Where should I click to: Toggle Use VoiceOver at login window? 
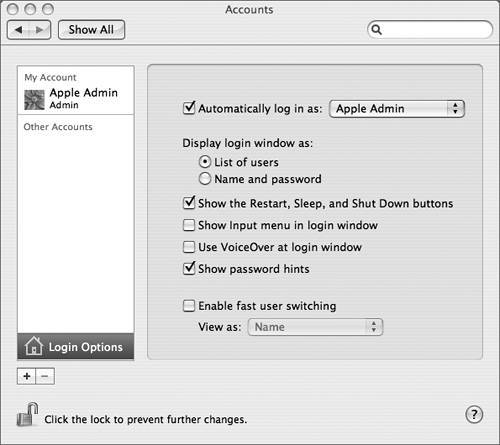189,247
